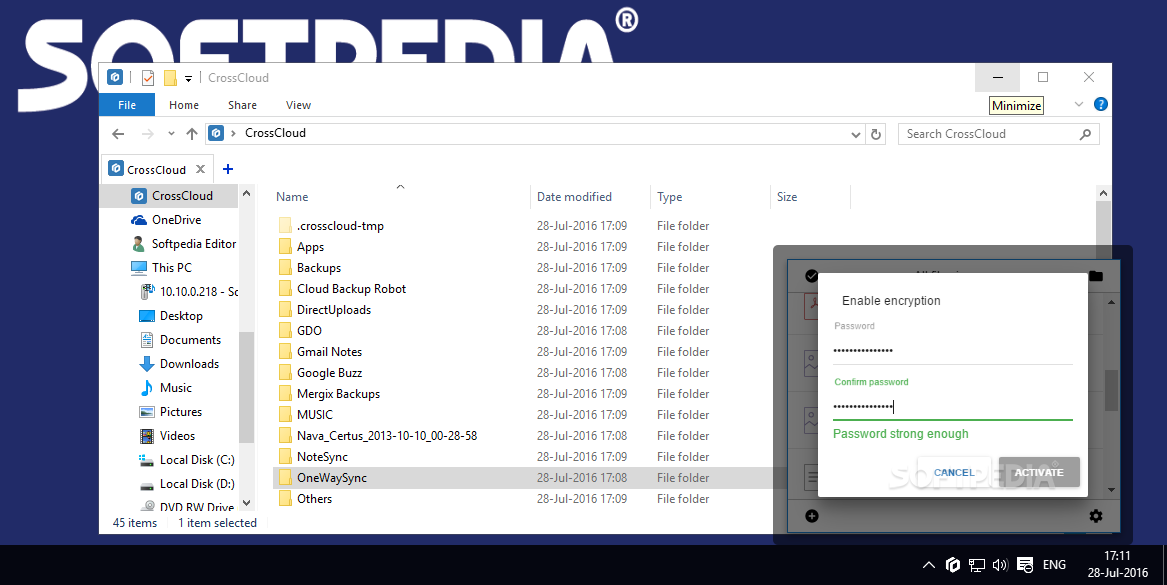This screenshot has width=1167, height=585.
Task: Open the File ribbon tab
Action: coord(127,105)
